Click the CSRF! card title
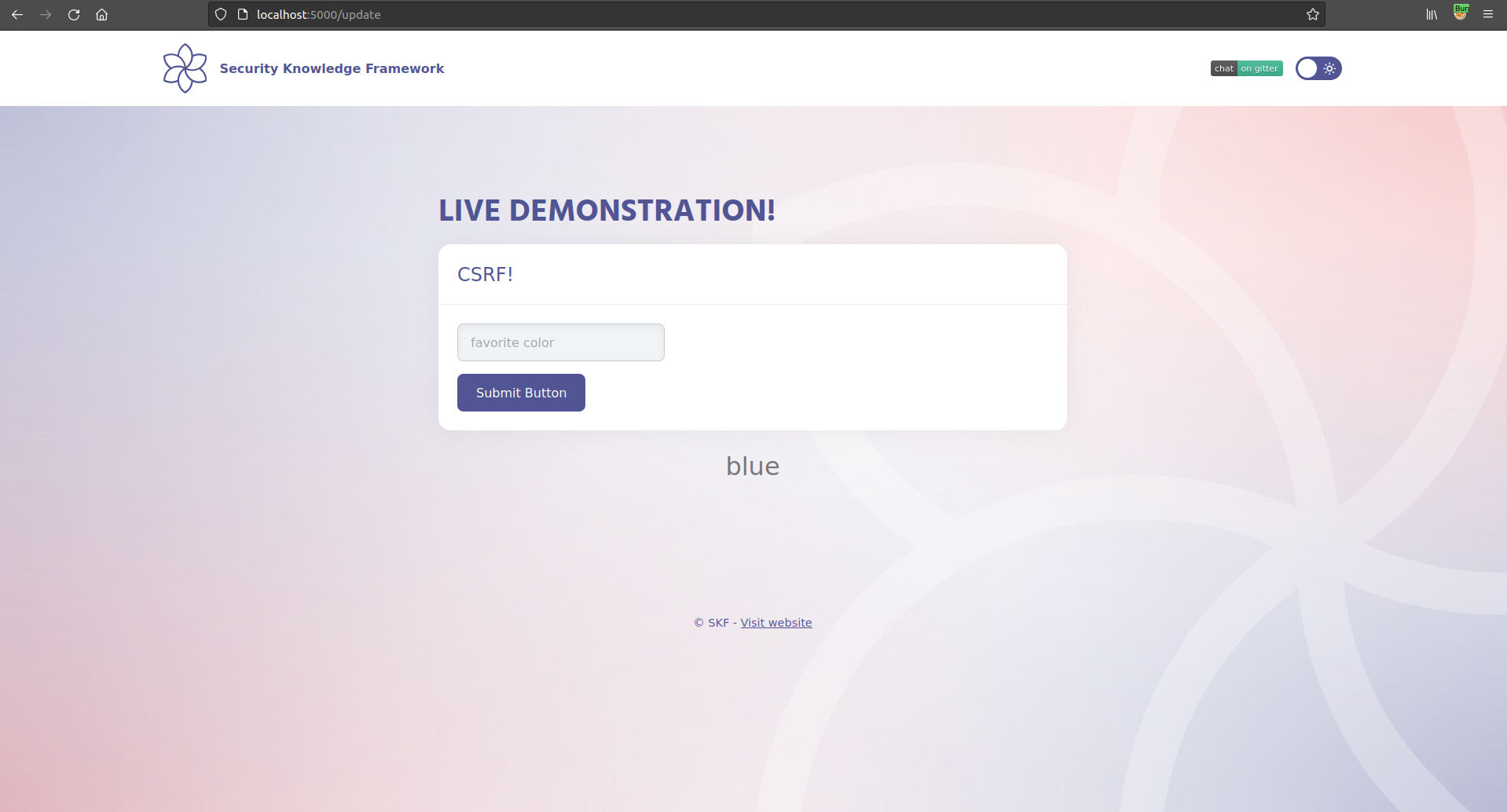Viewport: 1507px width, 812px height. click(x=486, y=274)
